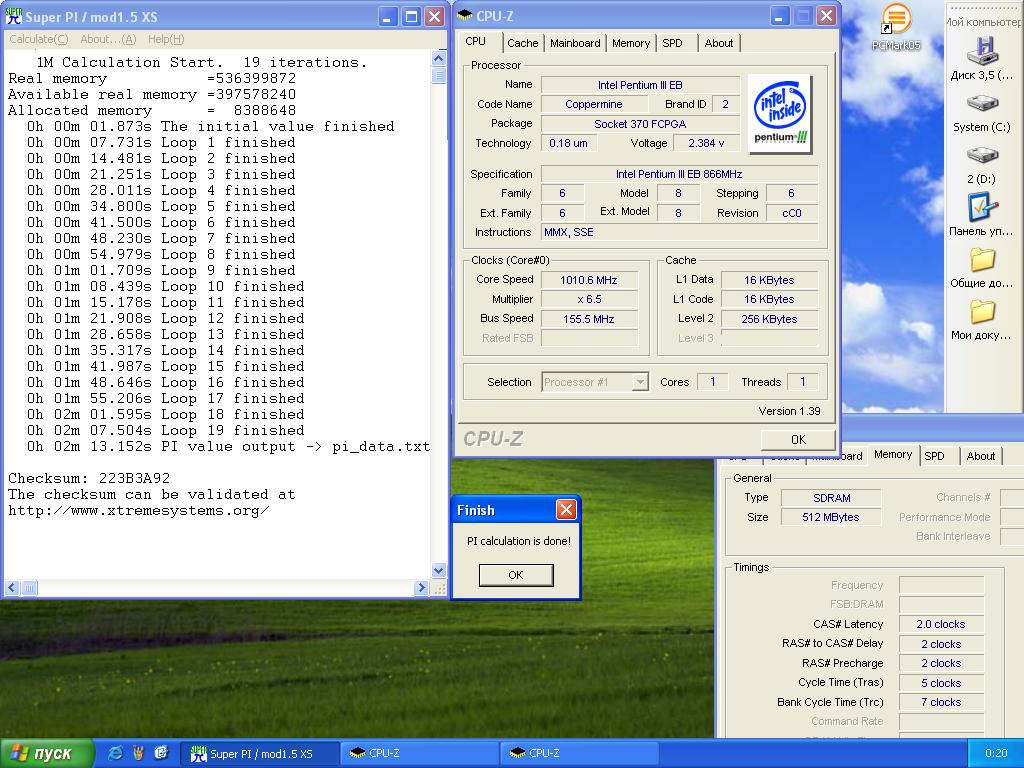Viewport: 1024px width, 768px height.
Task: Open the Calculate(C) menu
Action: pyautogui.click(x=39, y=39)
